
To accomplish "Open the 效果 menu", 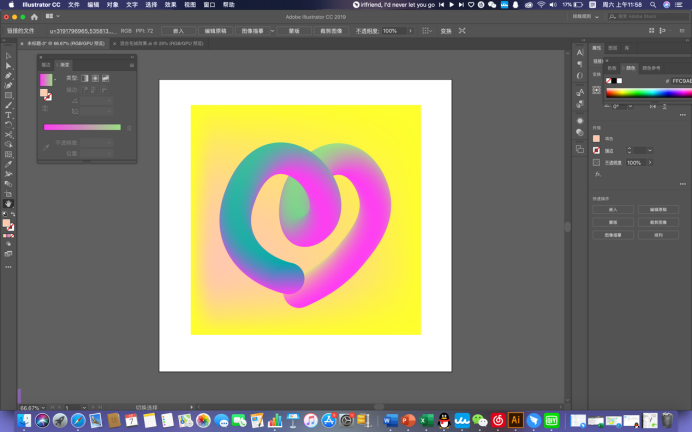I will tap(170, 4).
